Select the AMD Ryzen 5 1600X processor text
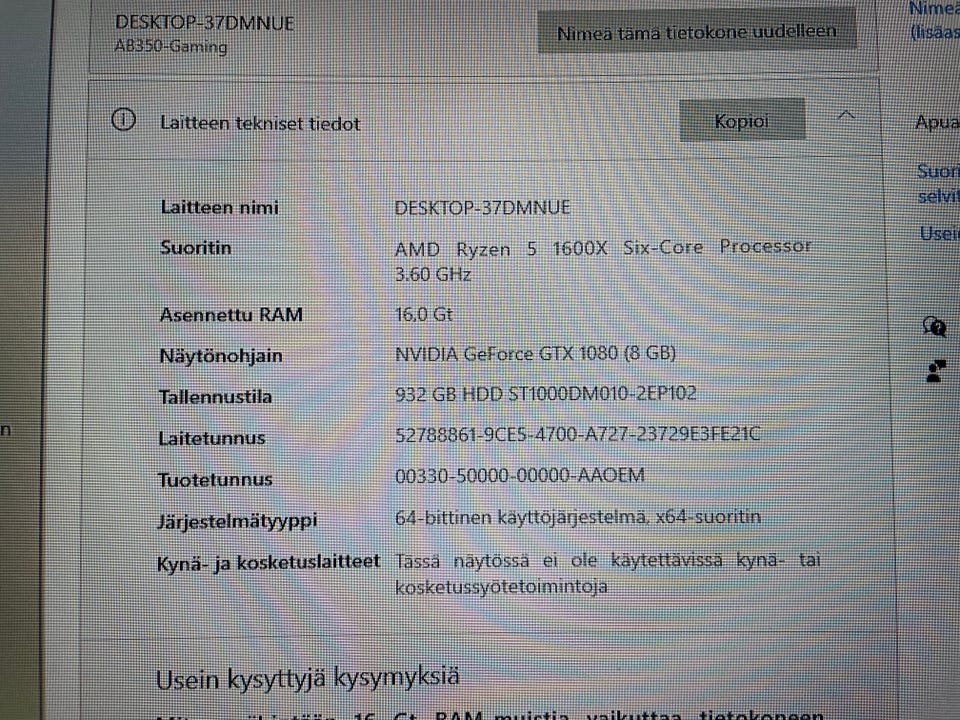Screen dimensions: 960x720 coord(603,260)
